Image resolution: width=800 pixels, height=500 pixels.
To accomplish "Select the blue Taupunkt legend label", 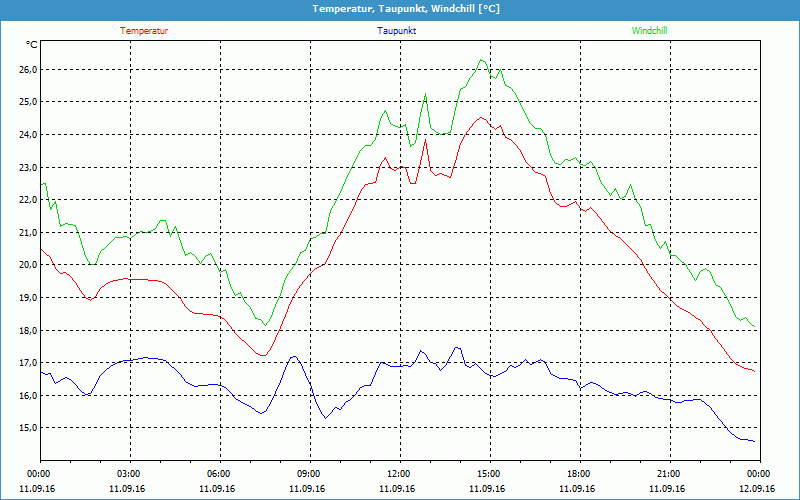I will 397,31.
